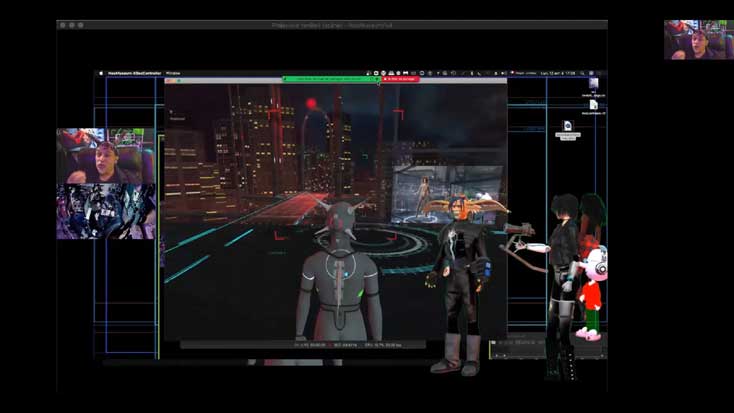Image resolution: width=734 pixels, height=413 pixels.
Task: Click the dark-haired avatar holding the crossbow
Action: [x=561, y=270]
